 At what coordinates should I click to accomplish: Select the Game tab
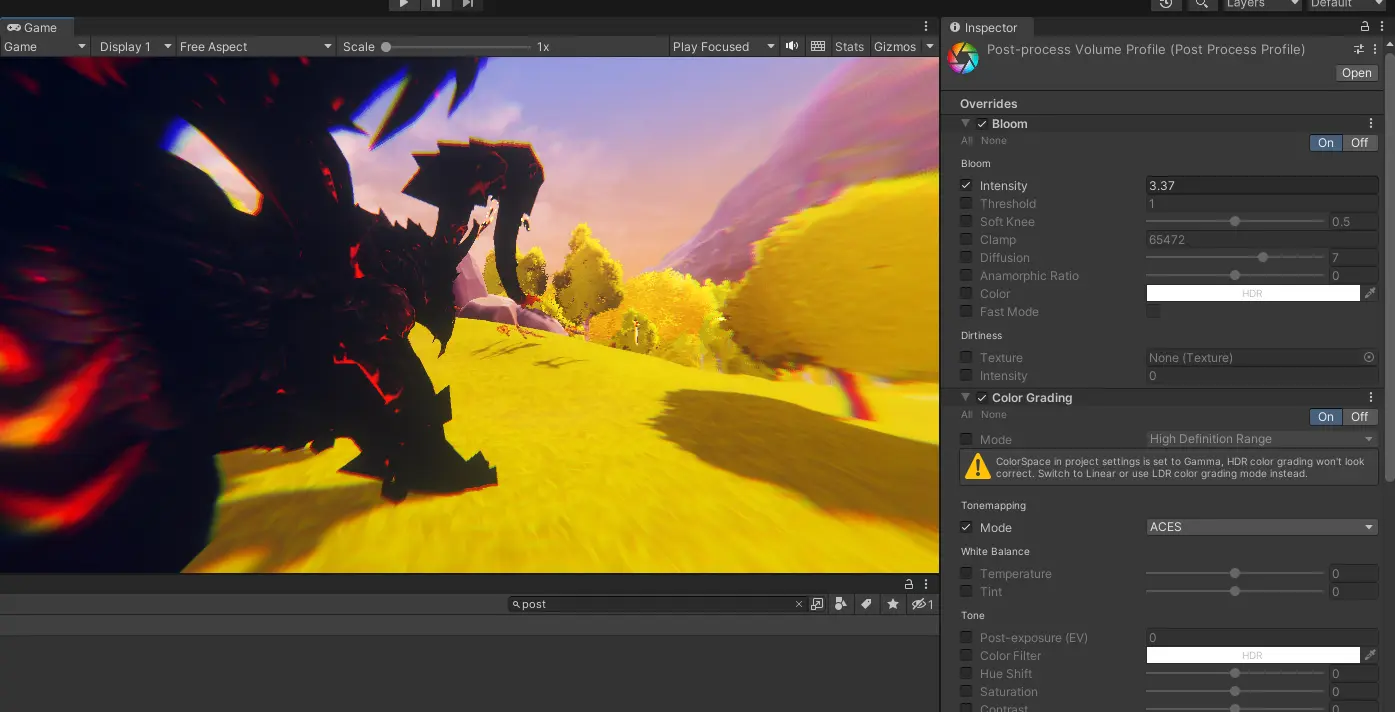pyautogui.click(x=32, y=27)
